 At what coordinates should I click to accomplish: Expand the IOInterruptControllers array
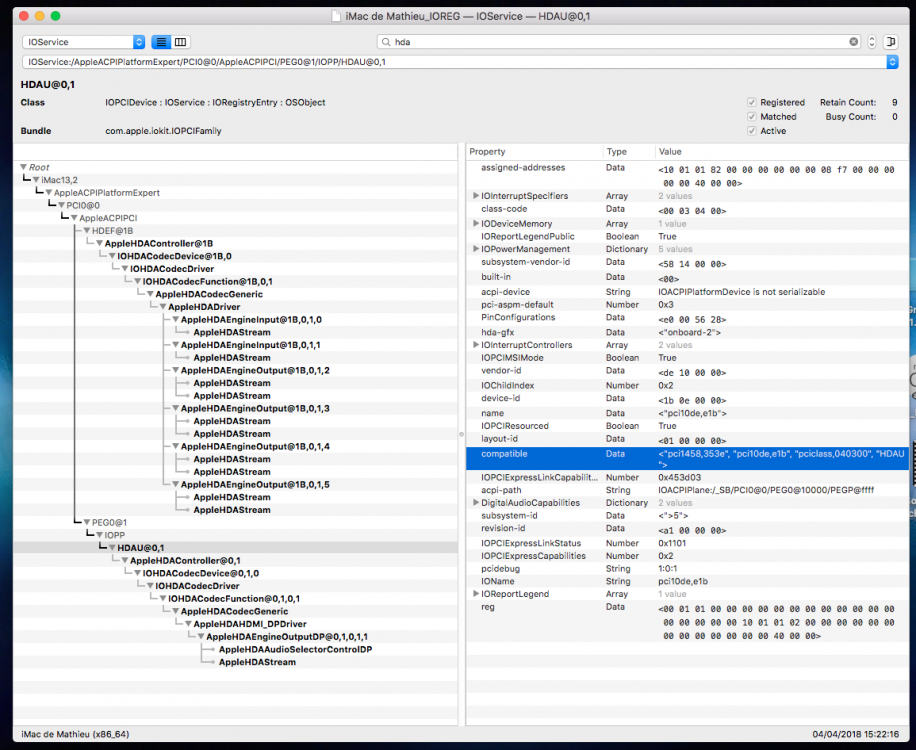[476, 345]
